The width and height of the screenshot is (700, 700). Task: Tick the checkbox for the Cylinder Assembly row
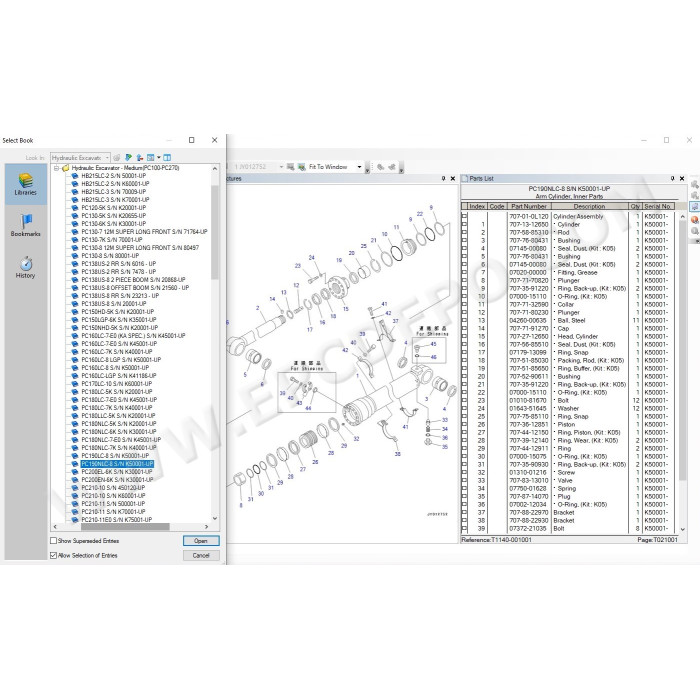tap(464, 217)
